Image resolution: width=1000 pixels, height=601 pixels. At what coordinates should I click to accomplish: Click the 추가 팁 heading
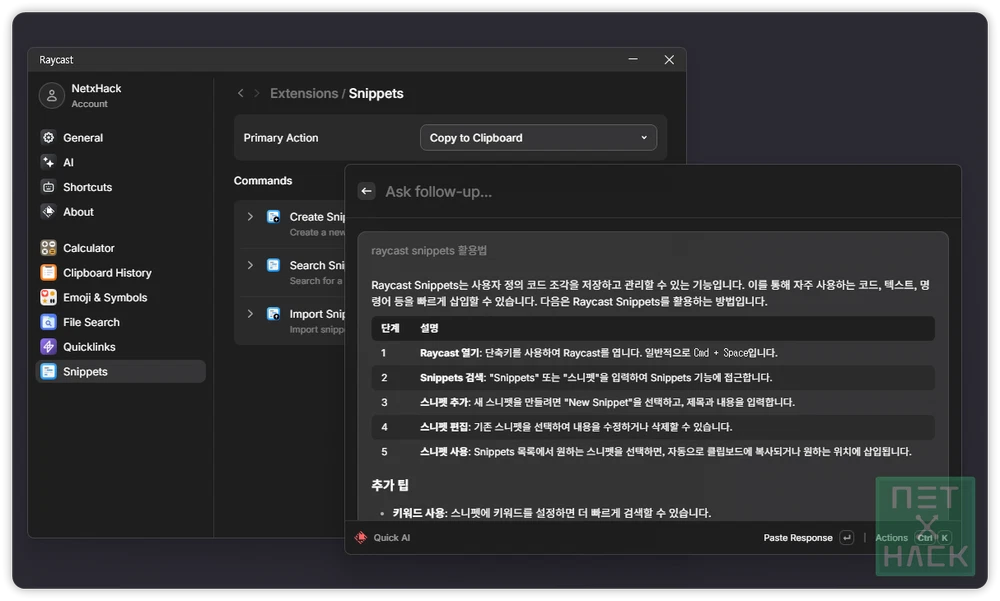(390, 485)
